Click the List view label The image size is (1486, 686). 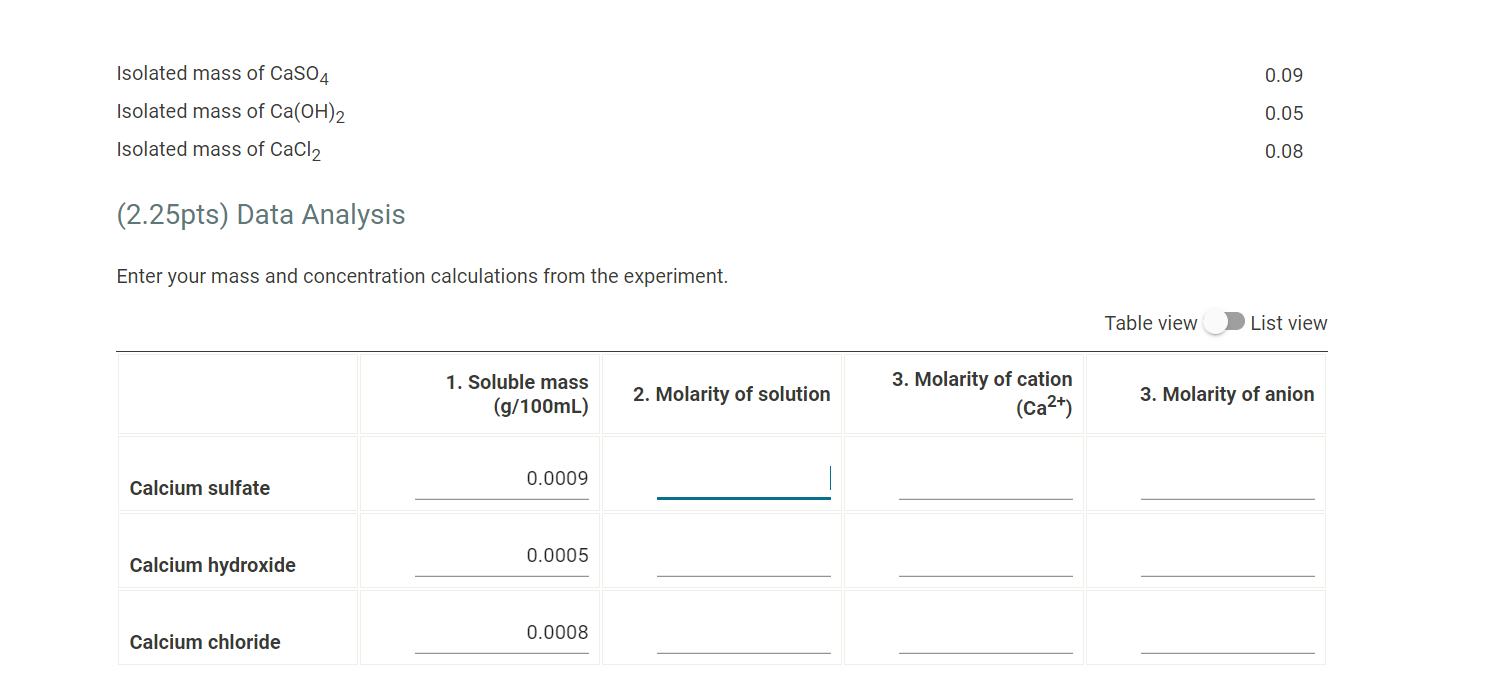1289,322
